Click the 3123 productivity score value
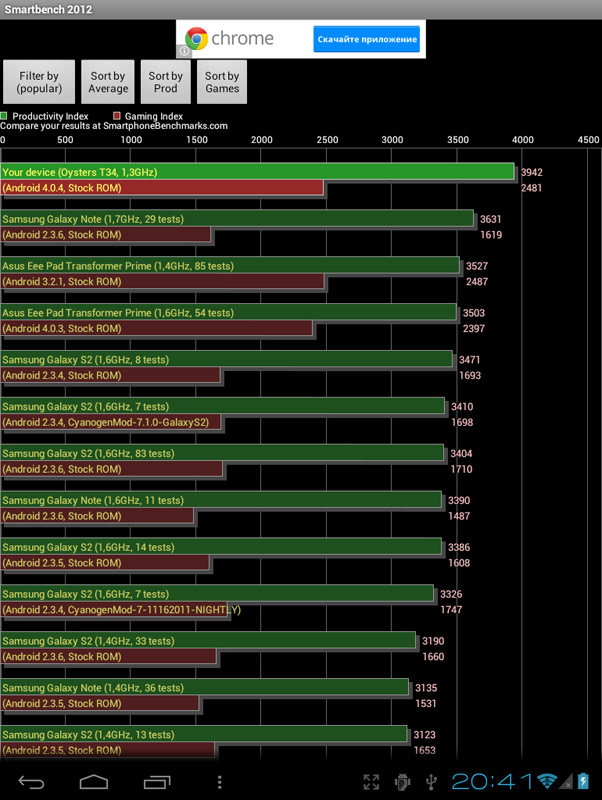Image resolution: width=602 pixels, height=800 pixels. (424, 735)
